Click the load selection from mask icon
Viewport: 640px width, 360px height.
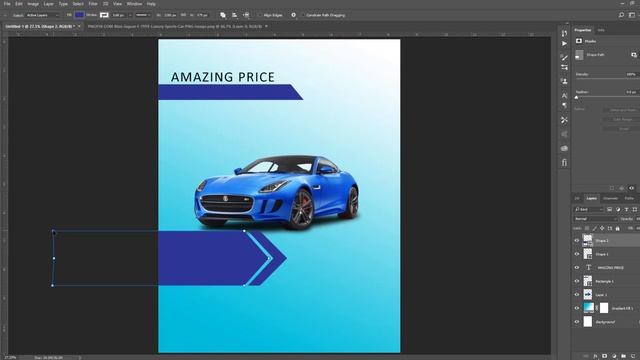tap(611, 188)
